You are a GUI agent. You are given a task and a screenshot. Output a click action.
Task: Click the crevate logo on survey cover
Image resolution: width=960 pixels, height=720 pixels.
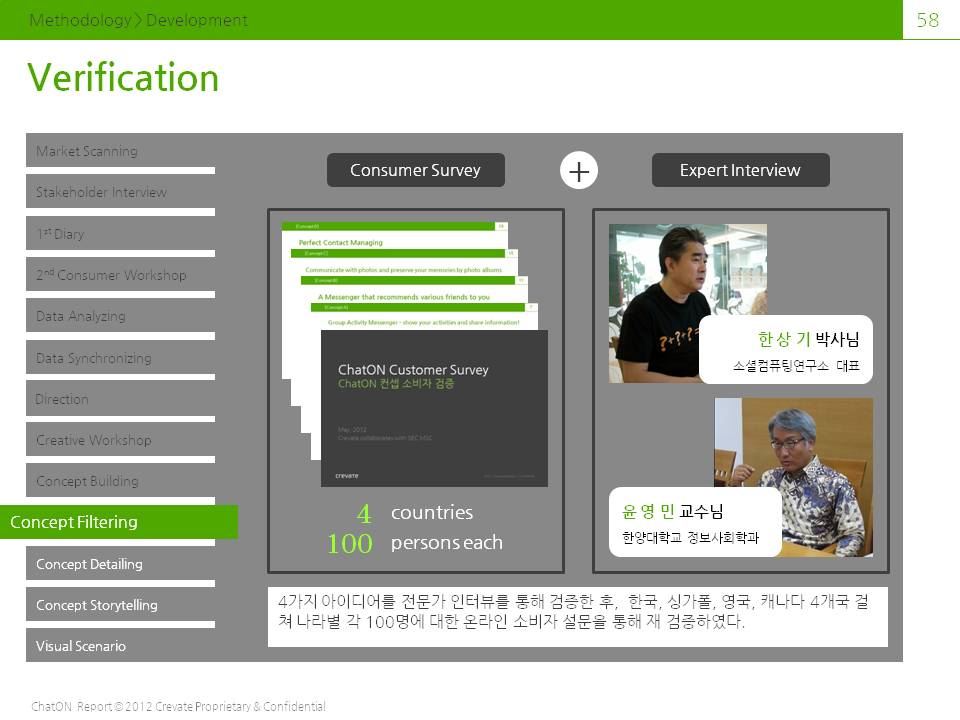[347, 476]
